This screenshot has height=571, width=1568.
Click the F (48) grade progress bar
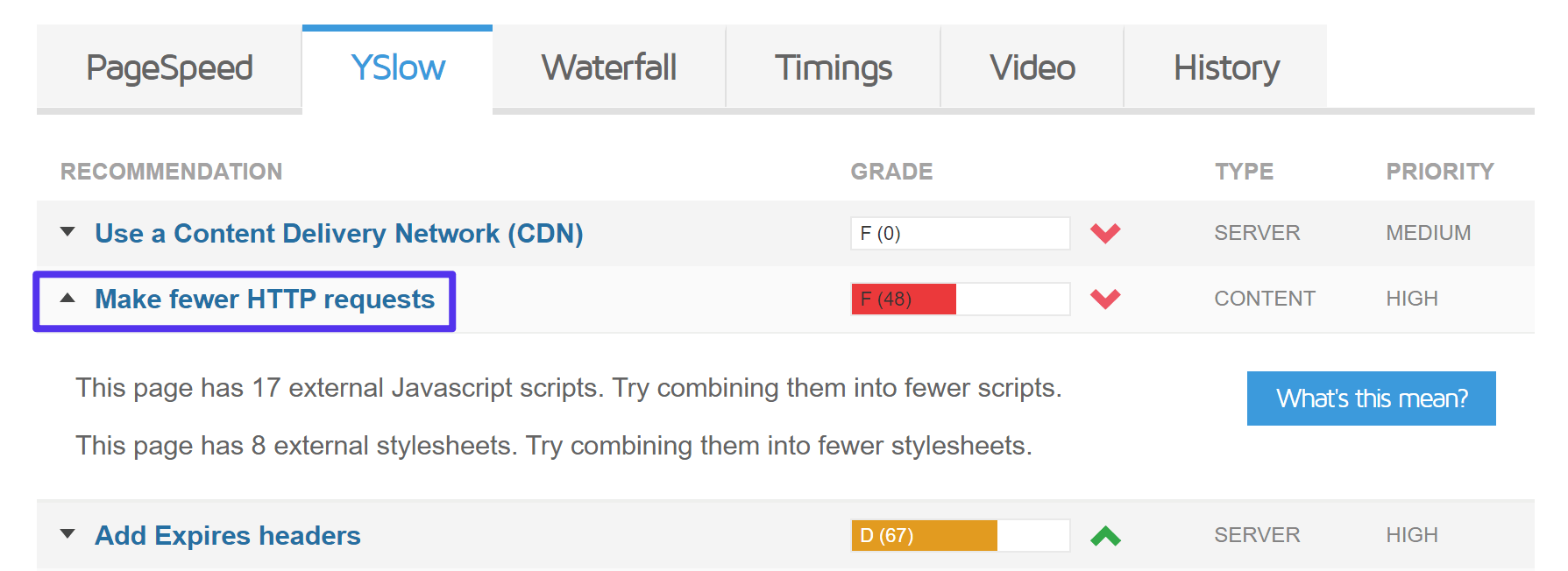(x=960, y=299)
